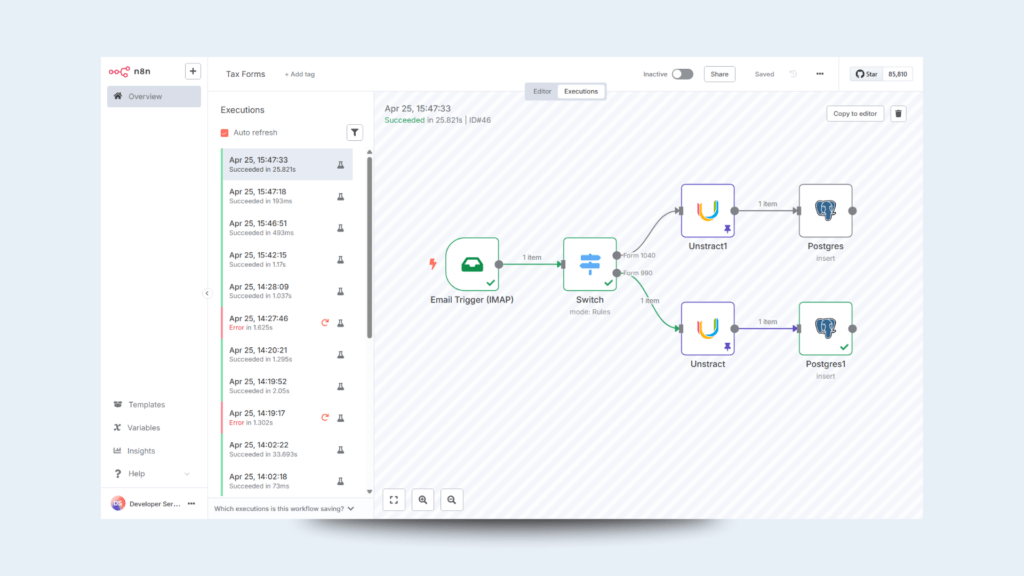Image resolution: width=1024 pixels, height=576 pixels.
Task: Click the executions list scrollbar
Action: pos(369,250)
